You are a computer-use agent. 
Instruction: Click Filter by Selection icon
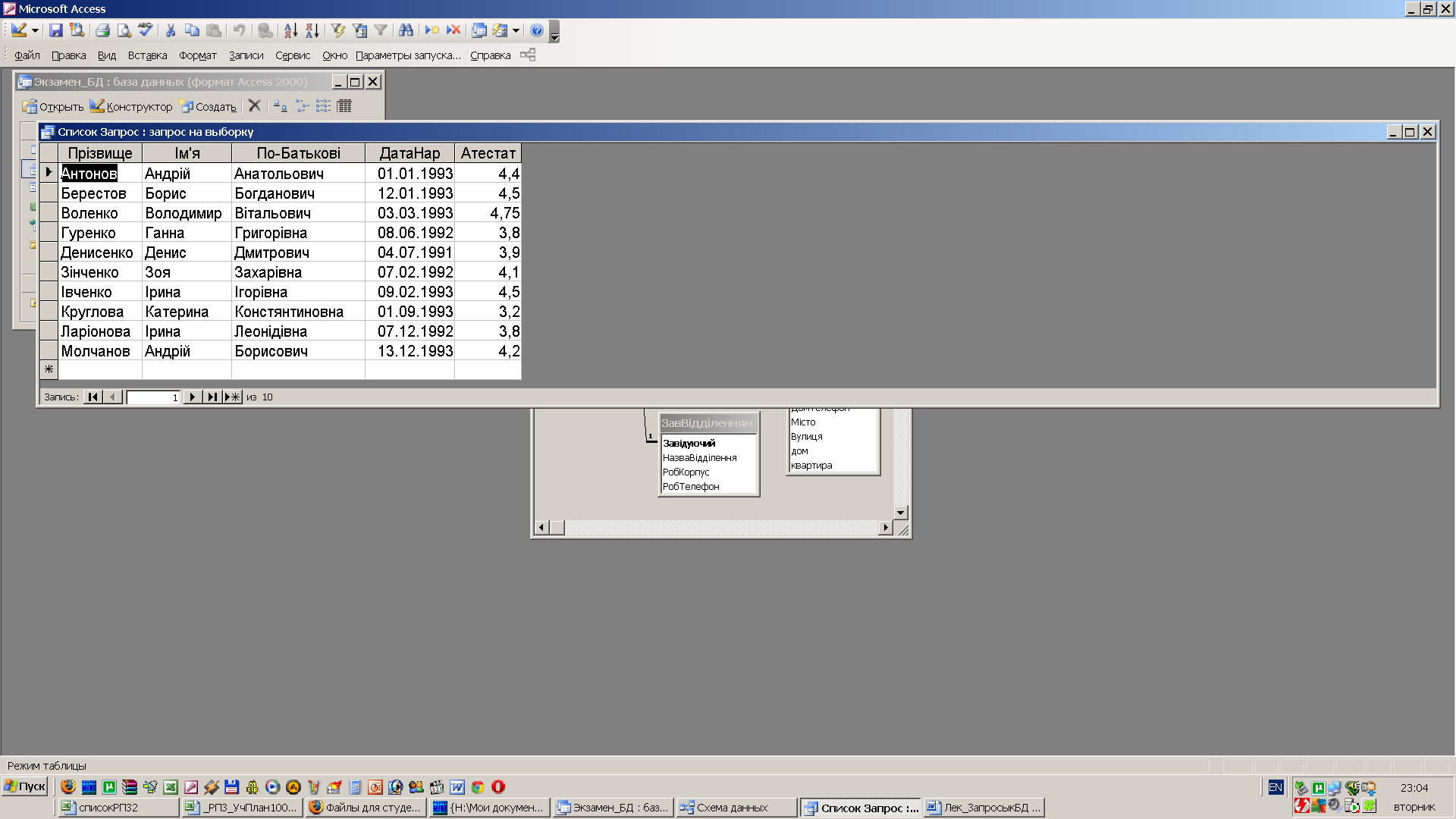click(x=338, y=30)
